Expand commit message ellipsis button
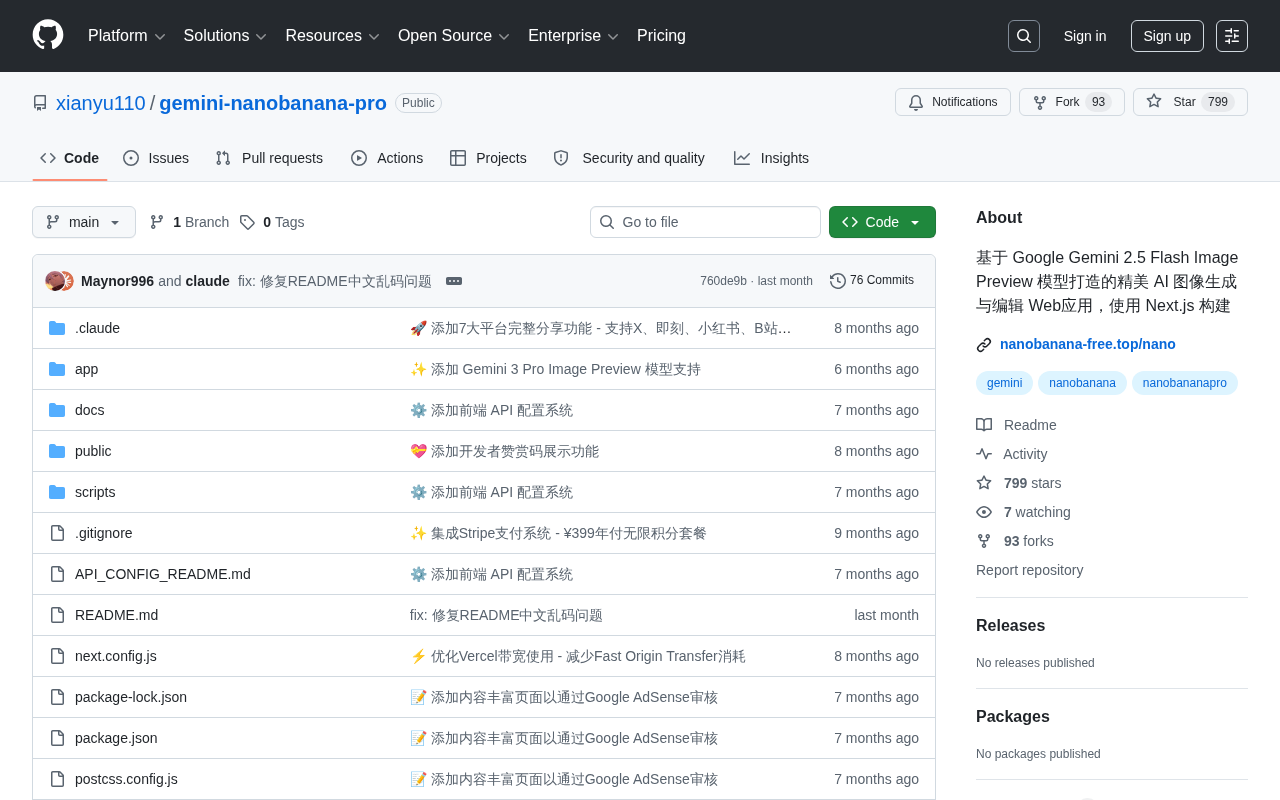Viewport: 1280px width, 800px height. click(x=454, y=281)
